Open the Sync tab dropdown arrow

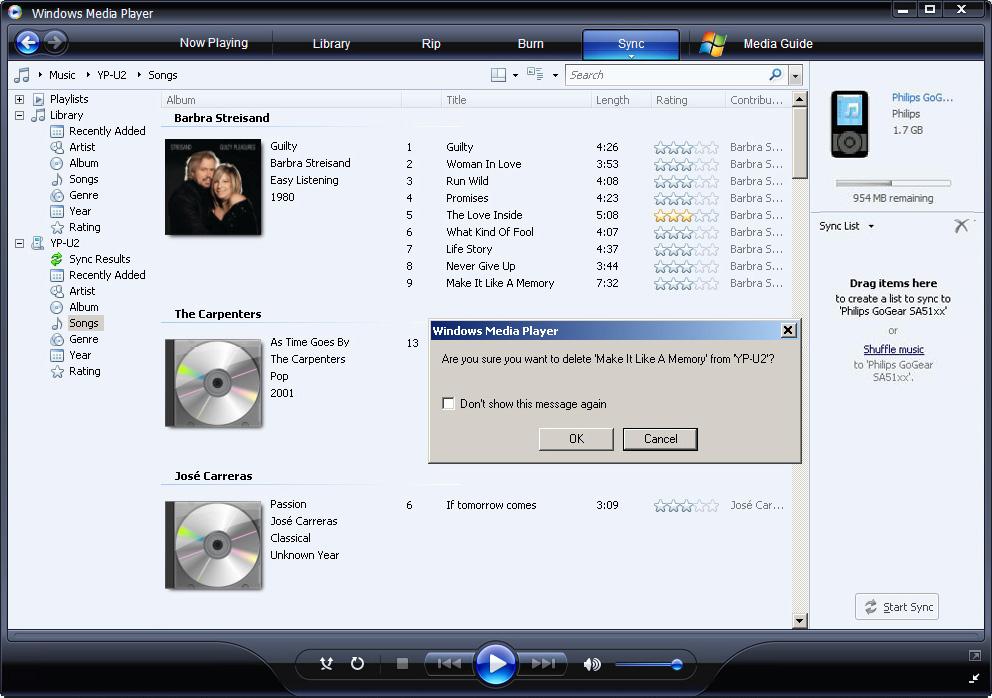click(x=631, y=56)
